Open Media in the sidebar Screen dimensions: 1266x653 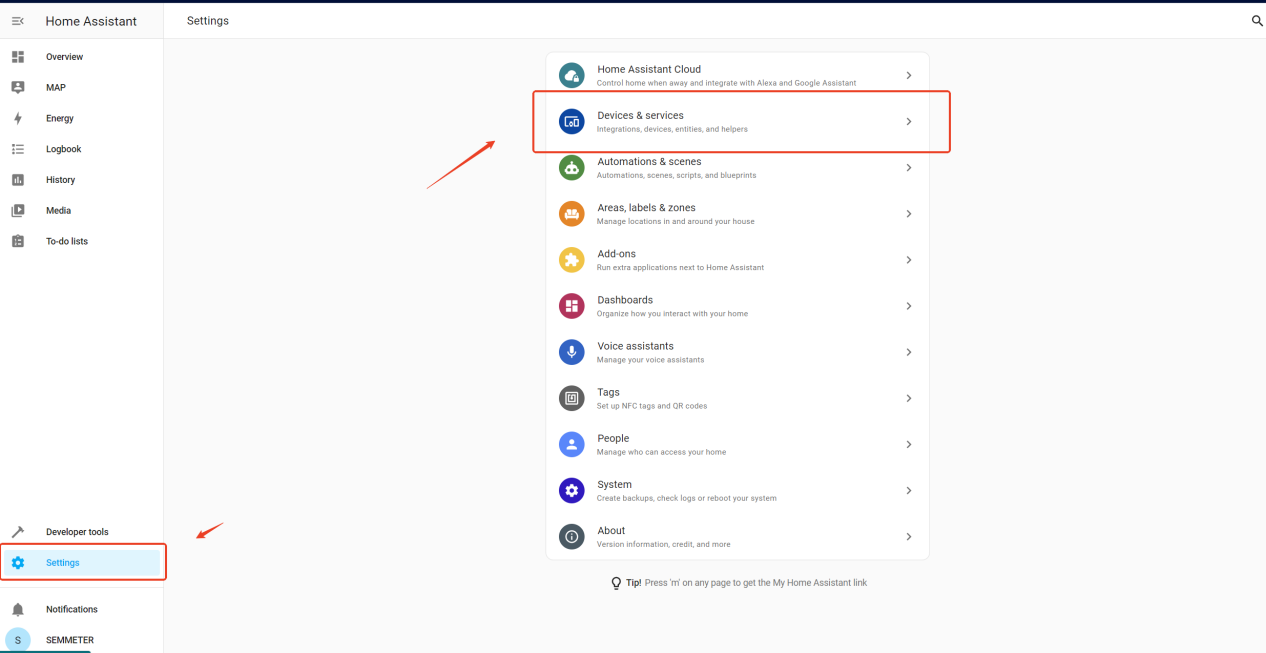(58, 211)
